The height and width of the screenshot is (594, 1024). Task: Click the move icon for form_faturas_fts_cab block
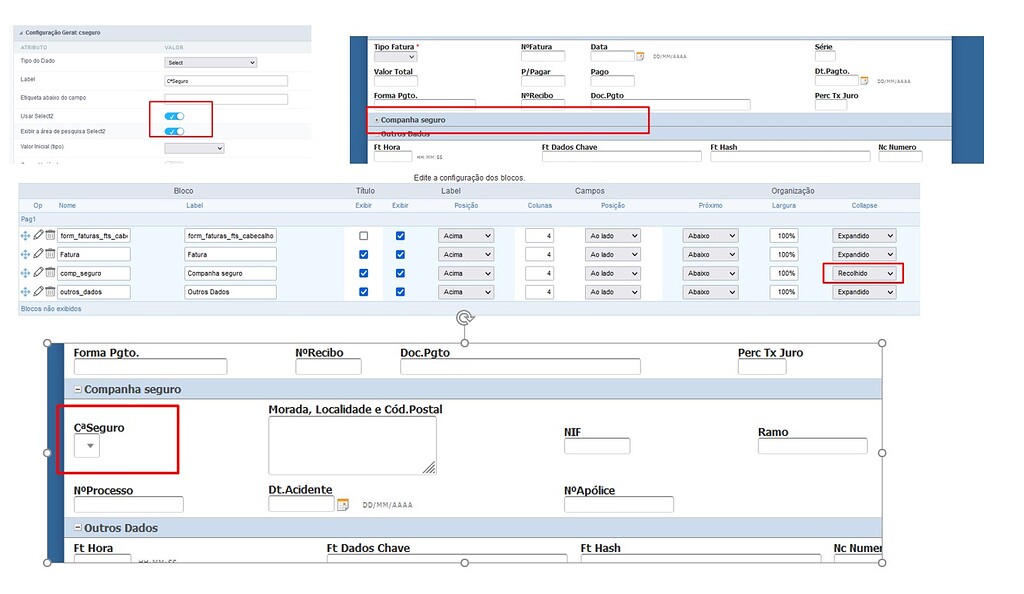pos(25,236)
